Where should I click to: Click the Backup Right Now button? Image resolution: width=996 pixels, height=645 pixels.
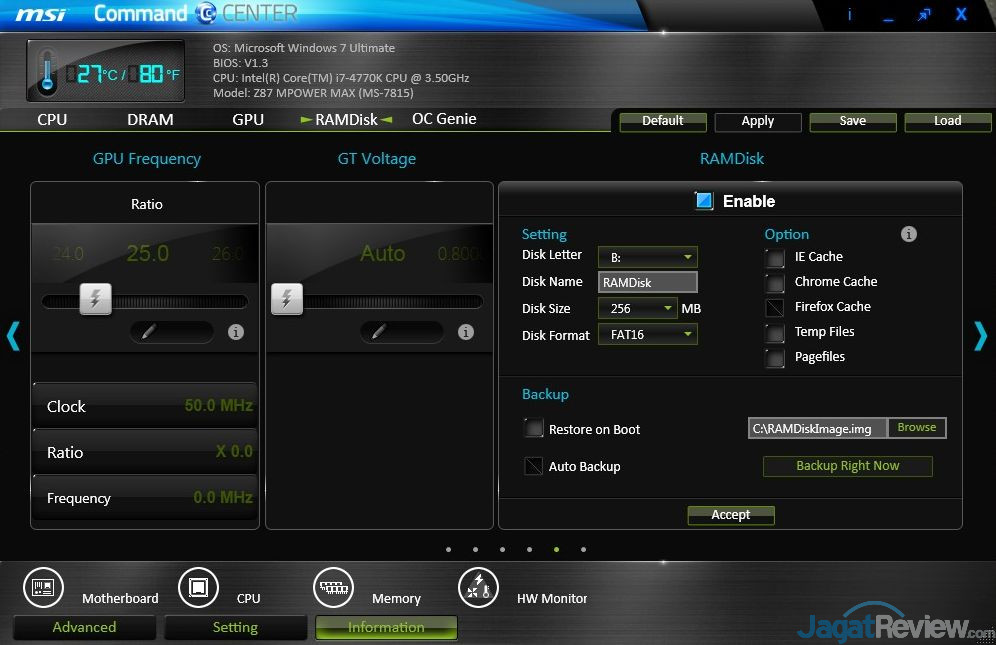click(x=847, y=466)
